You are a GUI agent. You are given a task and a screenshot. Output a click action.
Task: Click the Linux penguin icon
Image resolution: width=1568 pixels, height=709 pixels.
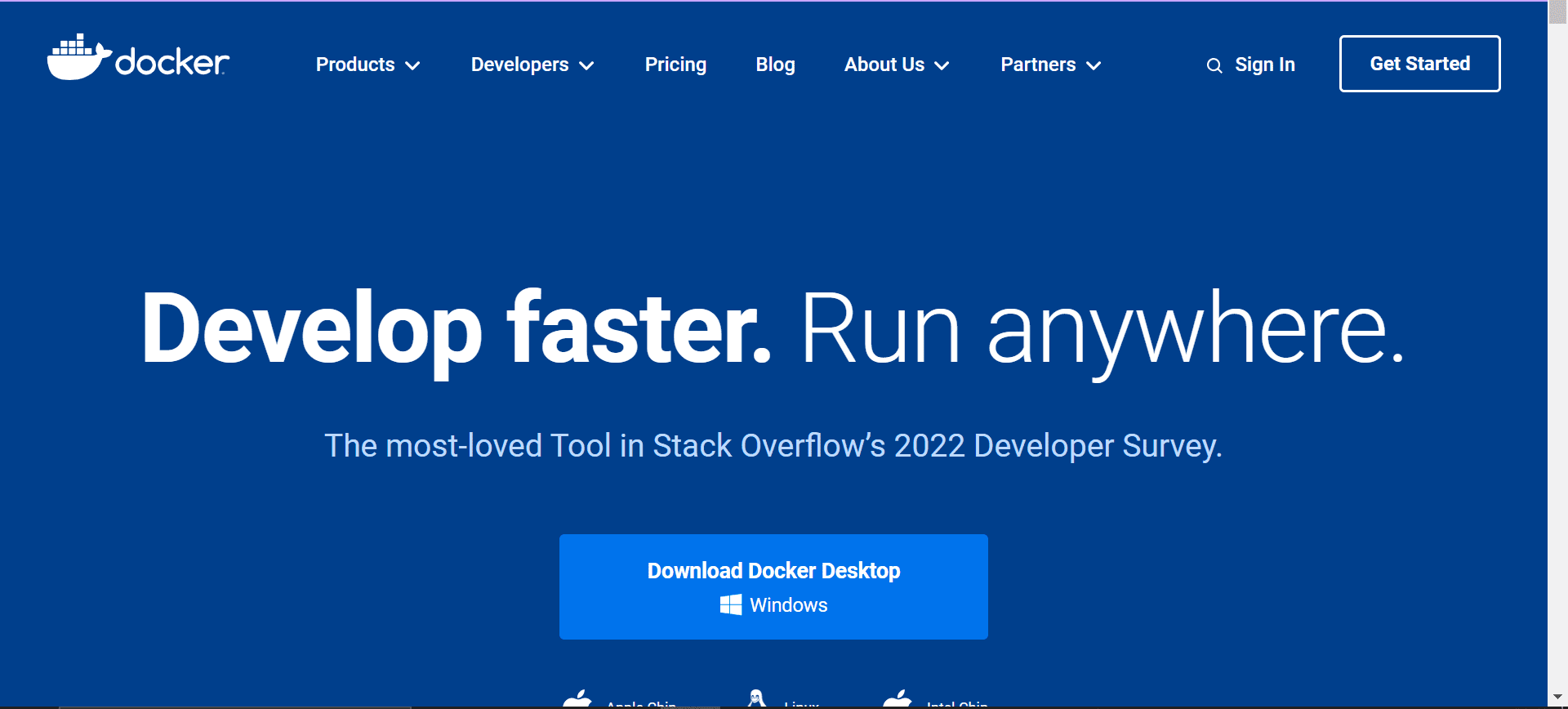(756, 699)
